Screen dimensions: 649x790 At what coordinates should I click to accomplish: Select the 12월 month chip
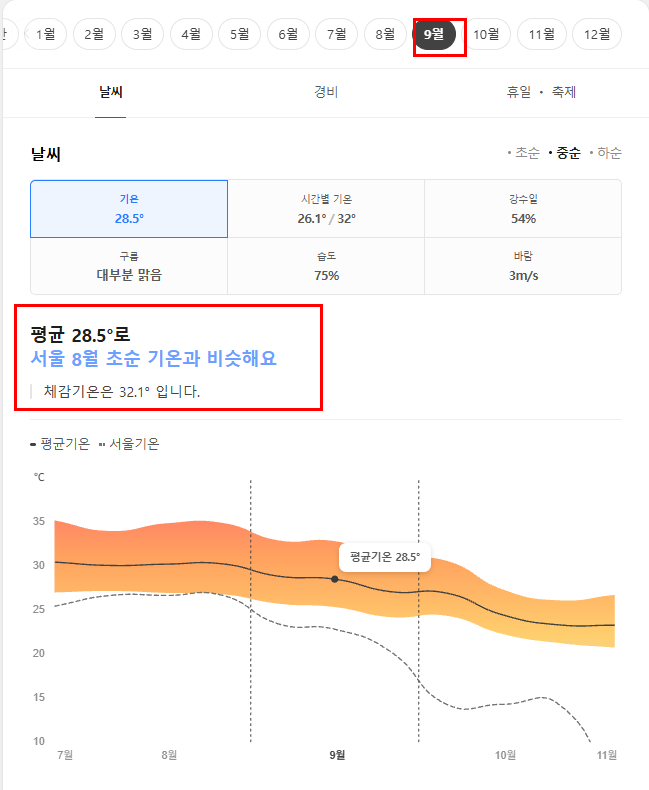point(597,34)
